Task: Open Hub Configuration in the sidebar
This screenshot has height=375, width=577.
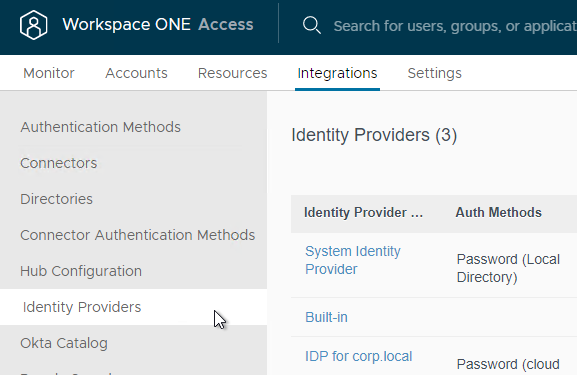Action: [x=81, y=271]
